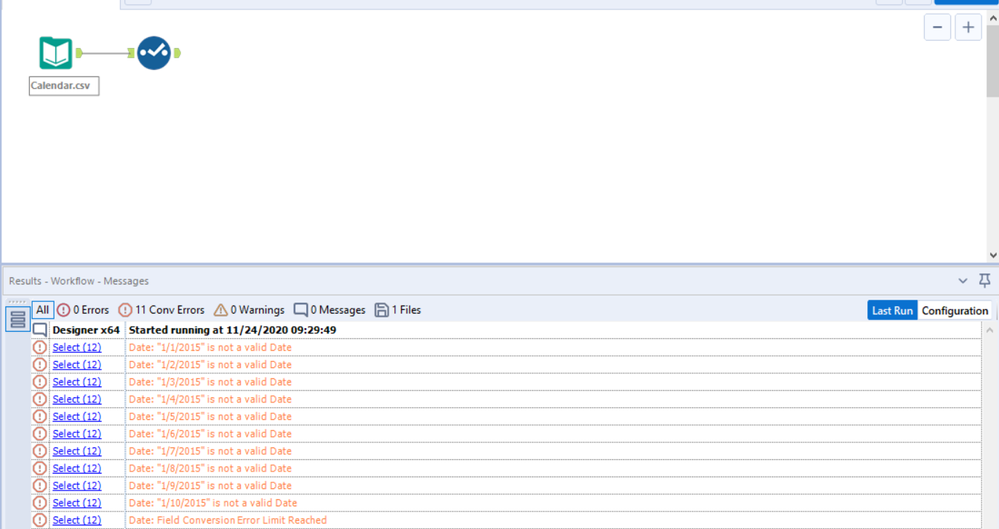999x529 pixels.
Task: Pin the Results window
Action: [x=984, y=280]
